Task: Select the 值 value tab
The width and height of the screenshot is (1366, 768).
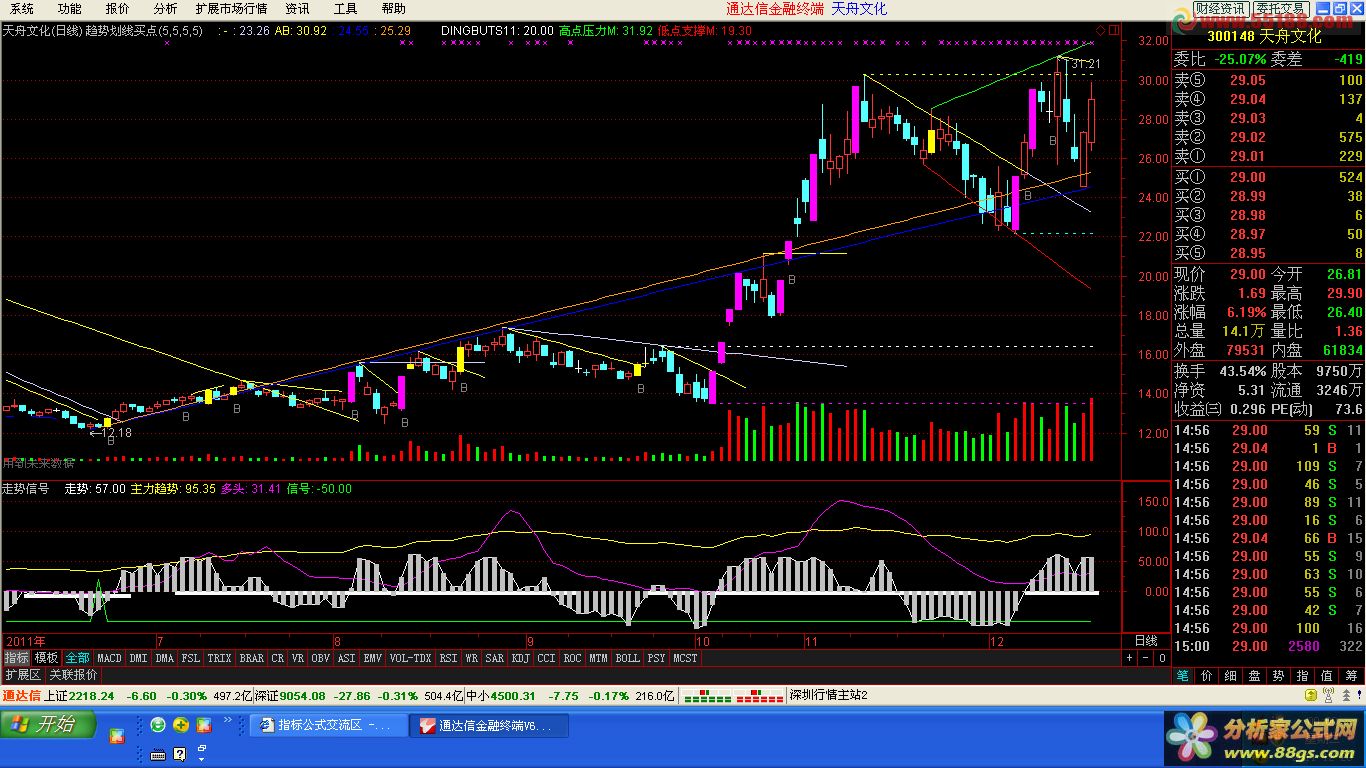Action: coord(1326,676)
